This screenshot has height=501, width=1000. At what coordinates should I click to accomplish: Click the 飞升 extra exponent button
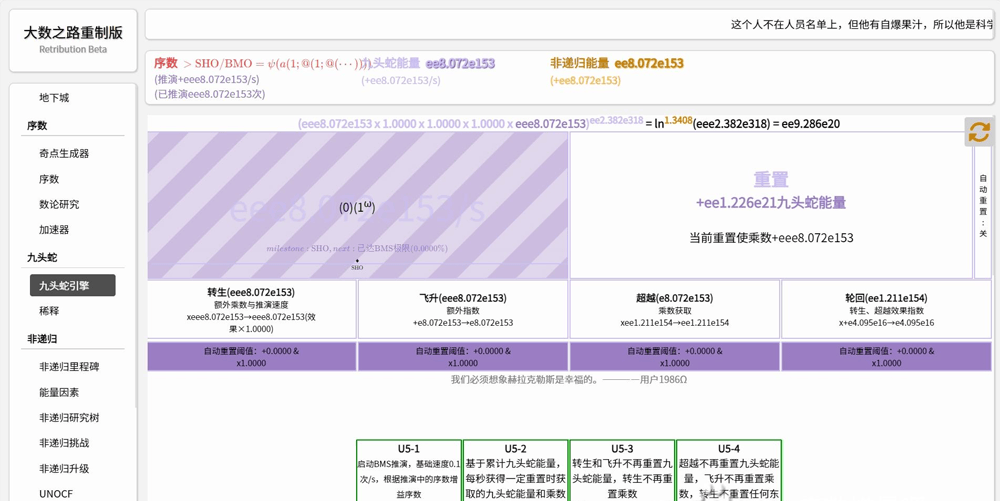pos(463,310)
